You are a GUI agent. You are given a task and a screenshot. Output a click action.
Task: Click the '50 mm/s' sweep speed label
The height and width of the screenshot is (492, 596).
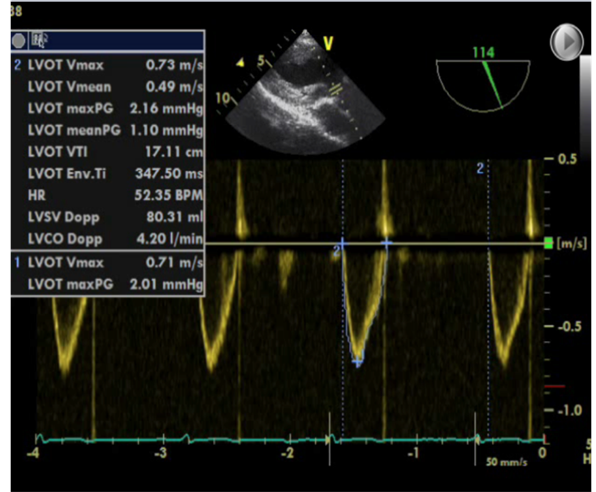[506, 462]
